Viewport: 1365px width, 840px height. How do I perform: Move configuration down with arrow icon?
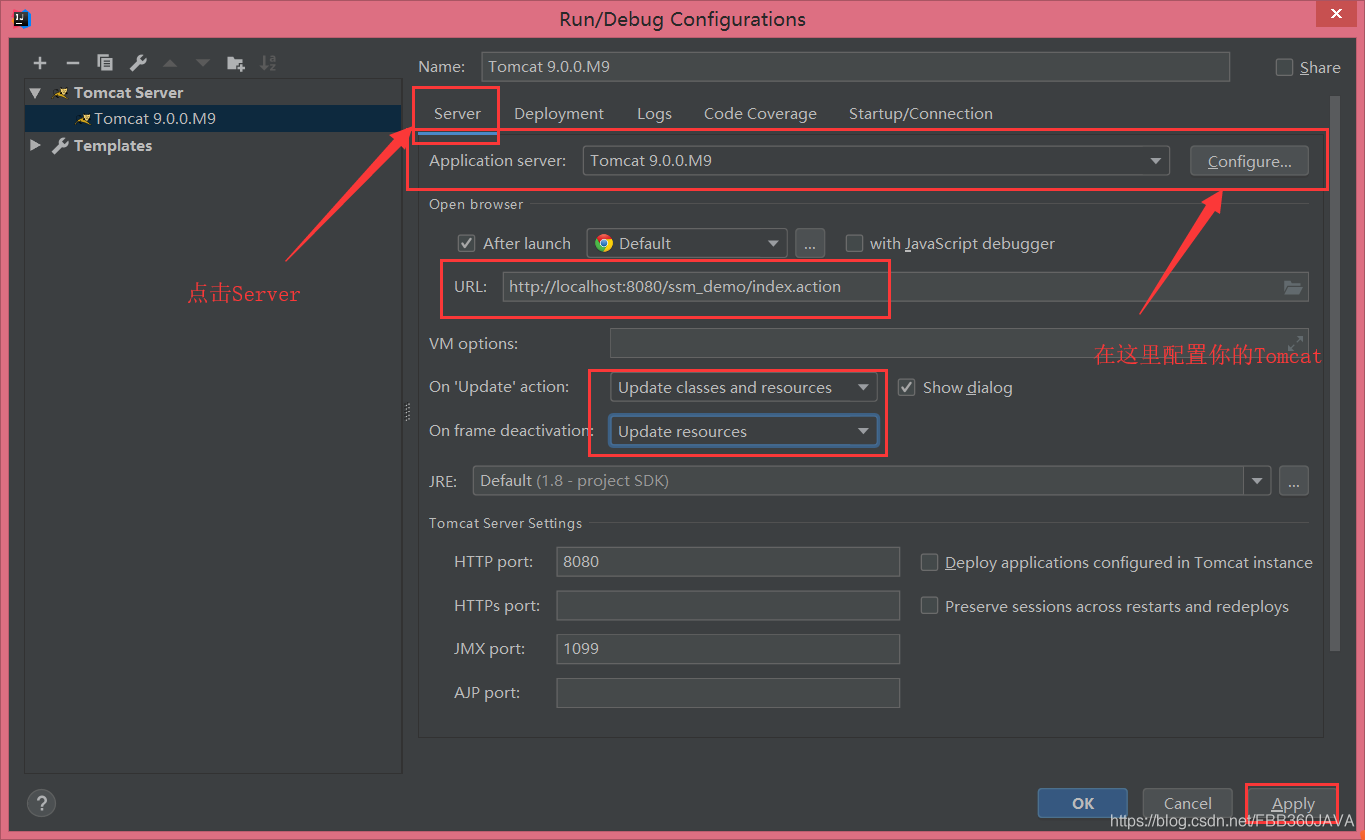click(x=203, y=63)
